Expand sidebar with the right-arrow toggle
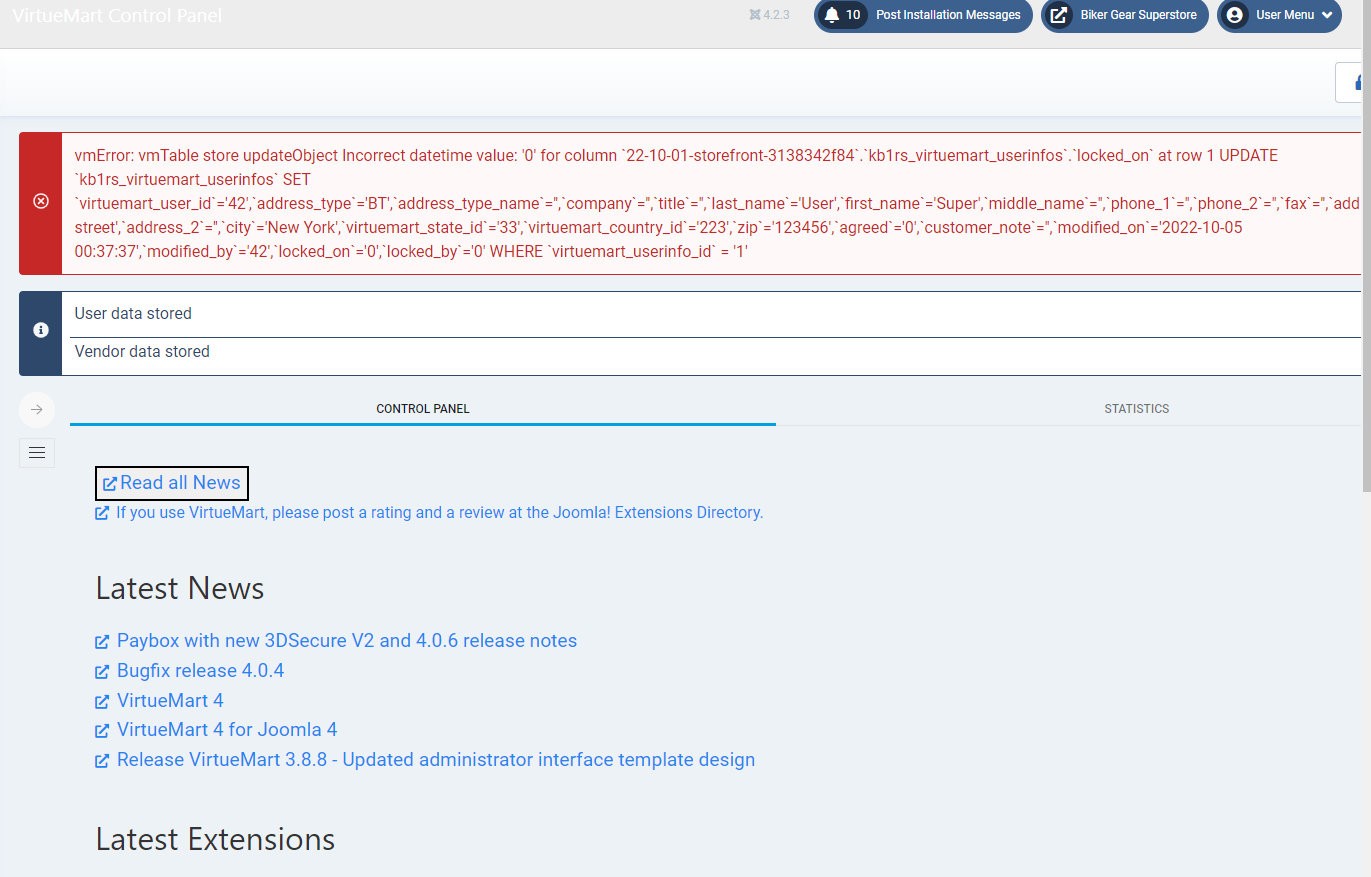This screenshot has height=877, width=1371. coord(37,409)
